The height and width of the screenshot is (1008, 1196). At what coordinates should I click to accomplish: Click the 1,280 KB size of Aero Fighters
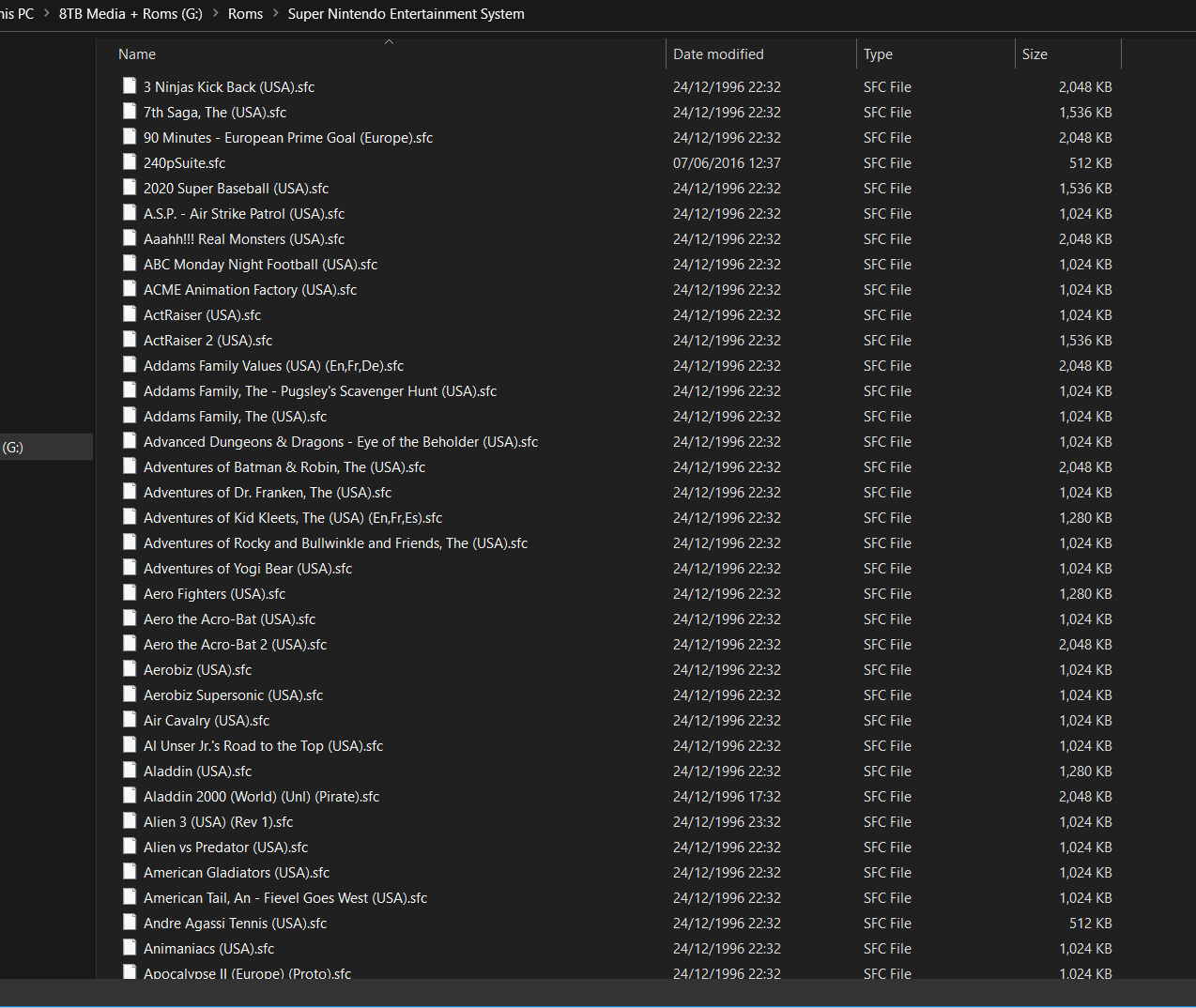tap(1085, 593)
